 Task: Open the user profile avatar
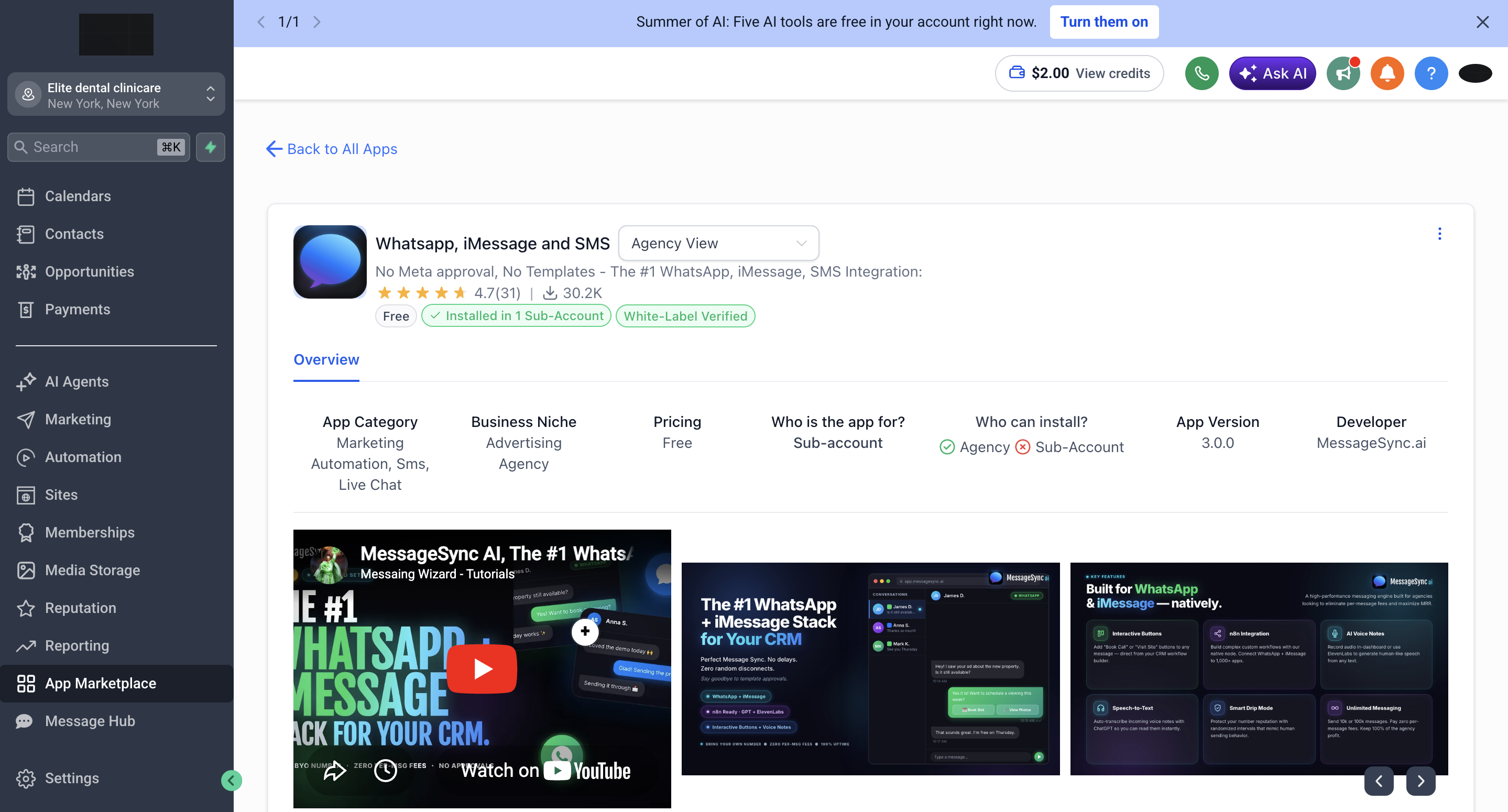1474,73
